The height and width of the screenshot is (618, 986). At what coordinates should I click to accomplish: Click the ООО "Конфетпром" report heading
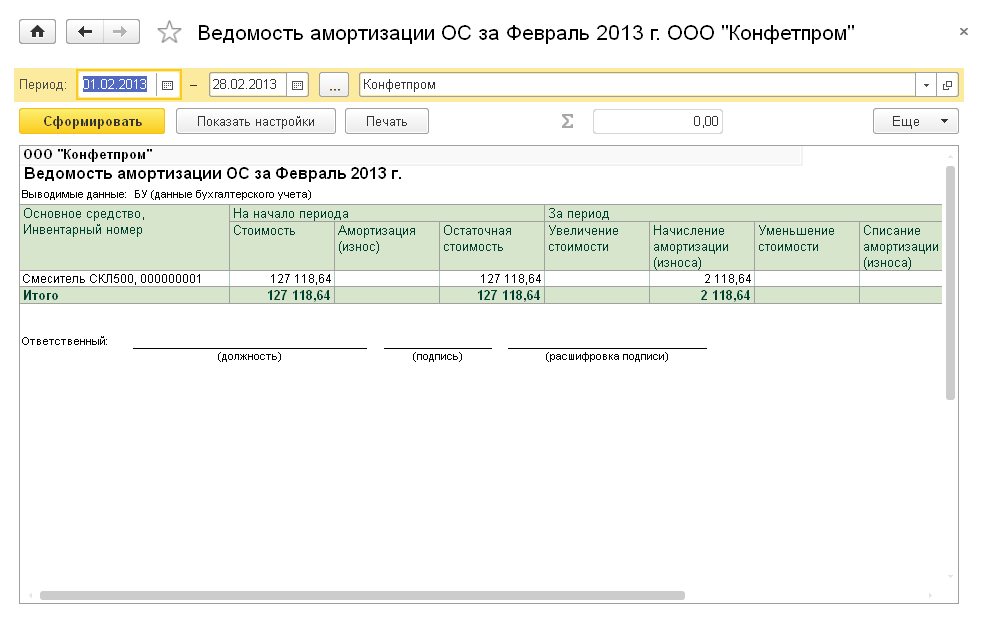(x=88, y=155)
